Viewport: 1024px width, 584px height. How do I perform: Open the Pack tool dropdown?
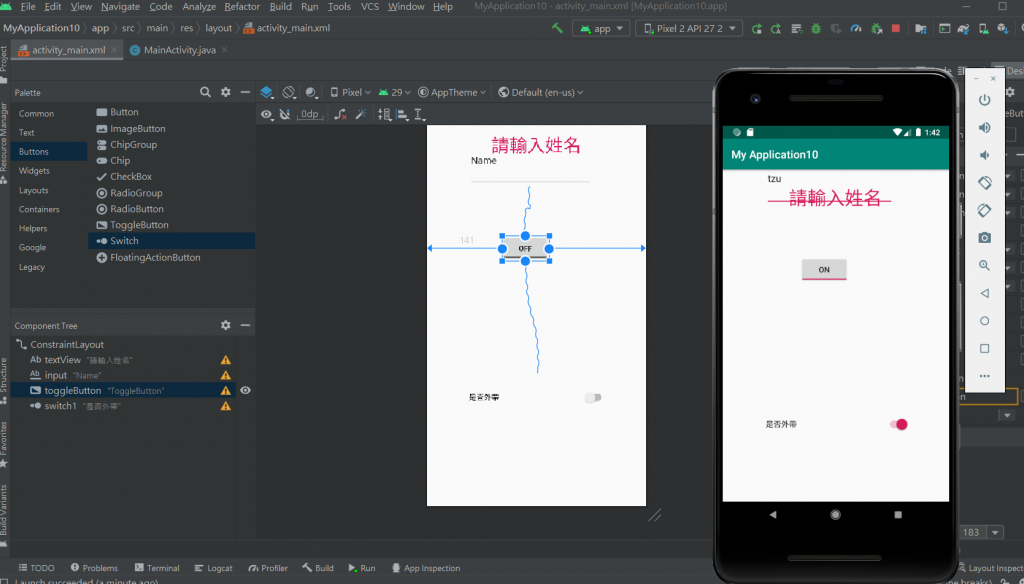pos(385,115)
